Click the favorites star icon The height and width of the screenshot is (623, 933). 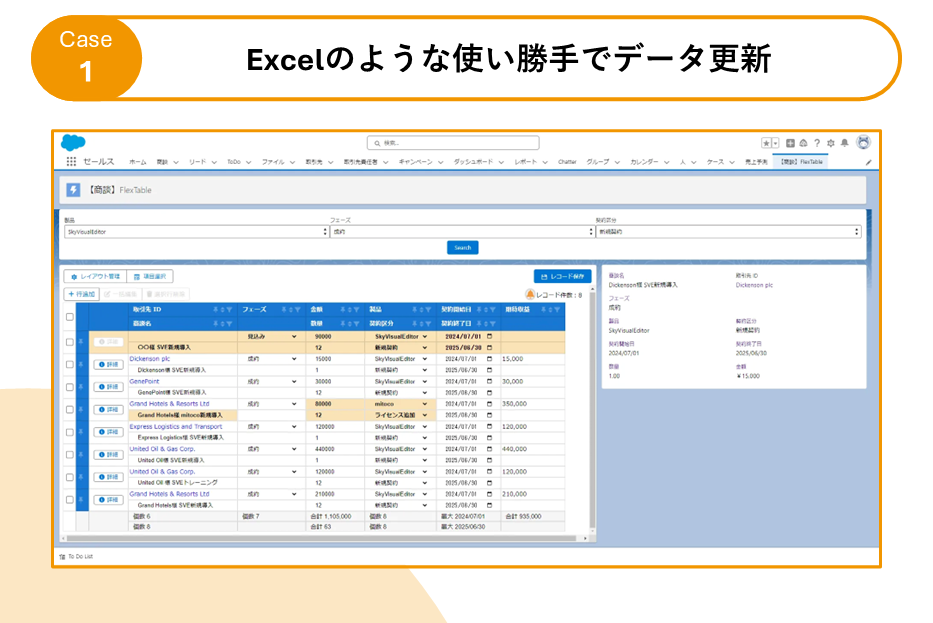point(766,143)
